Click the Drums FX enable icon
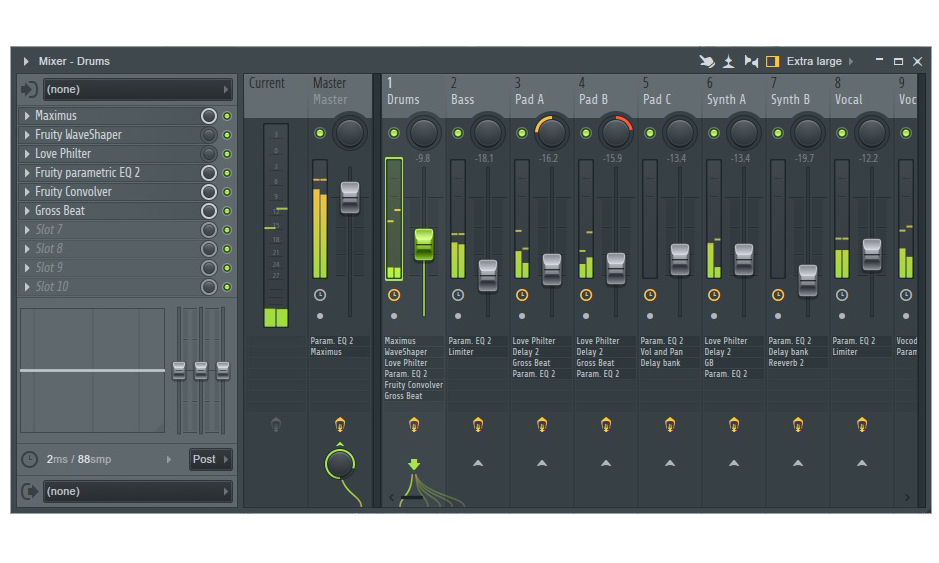Viewport: 939px width, 563px height. pos(414,425)
